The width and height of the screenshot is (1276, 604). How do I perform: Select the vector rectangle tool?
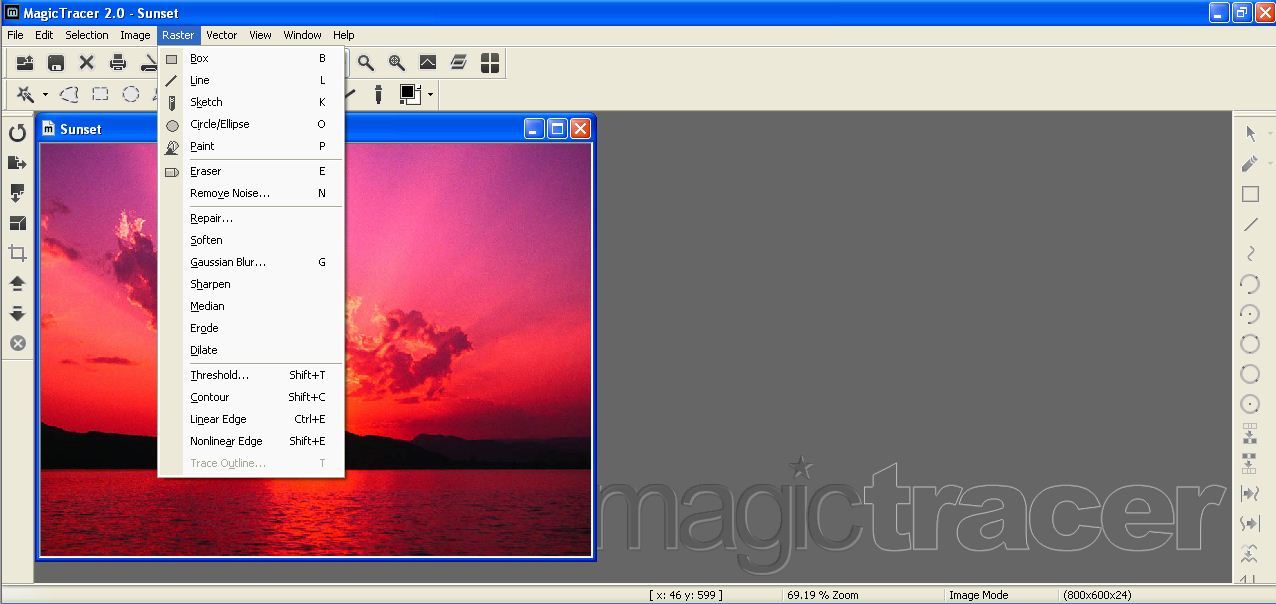click(1250, 194)
